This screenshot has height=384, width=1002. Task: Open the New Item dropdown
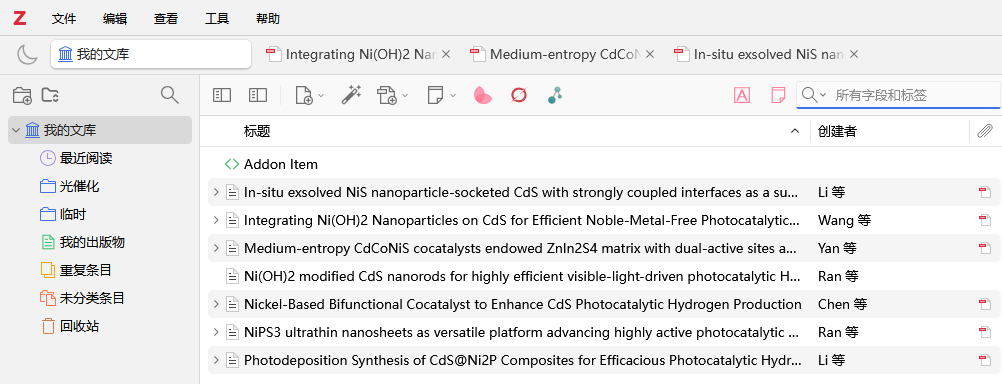coord(309,96)
